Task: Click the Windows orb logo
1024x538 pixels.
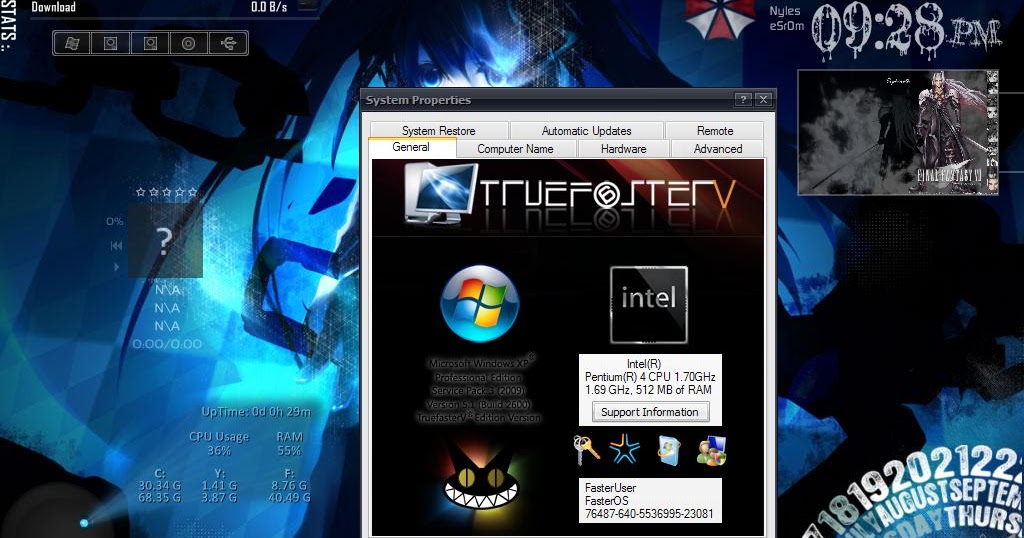Action: (480, 304)
